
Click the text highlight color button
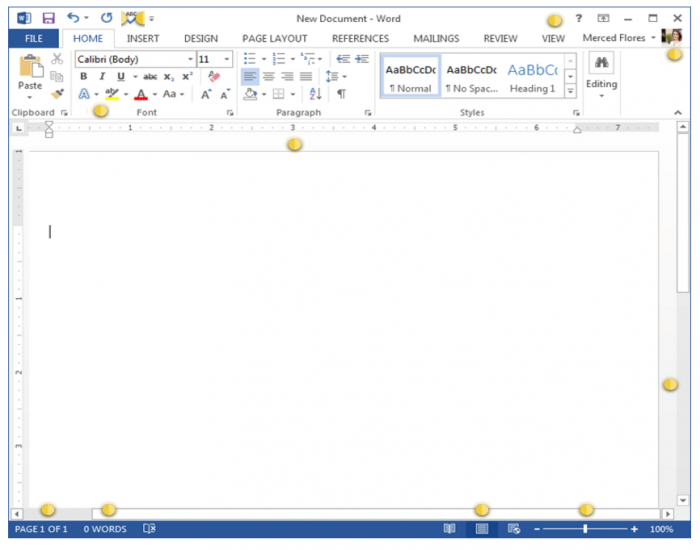(112, 94)
